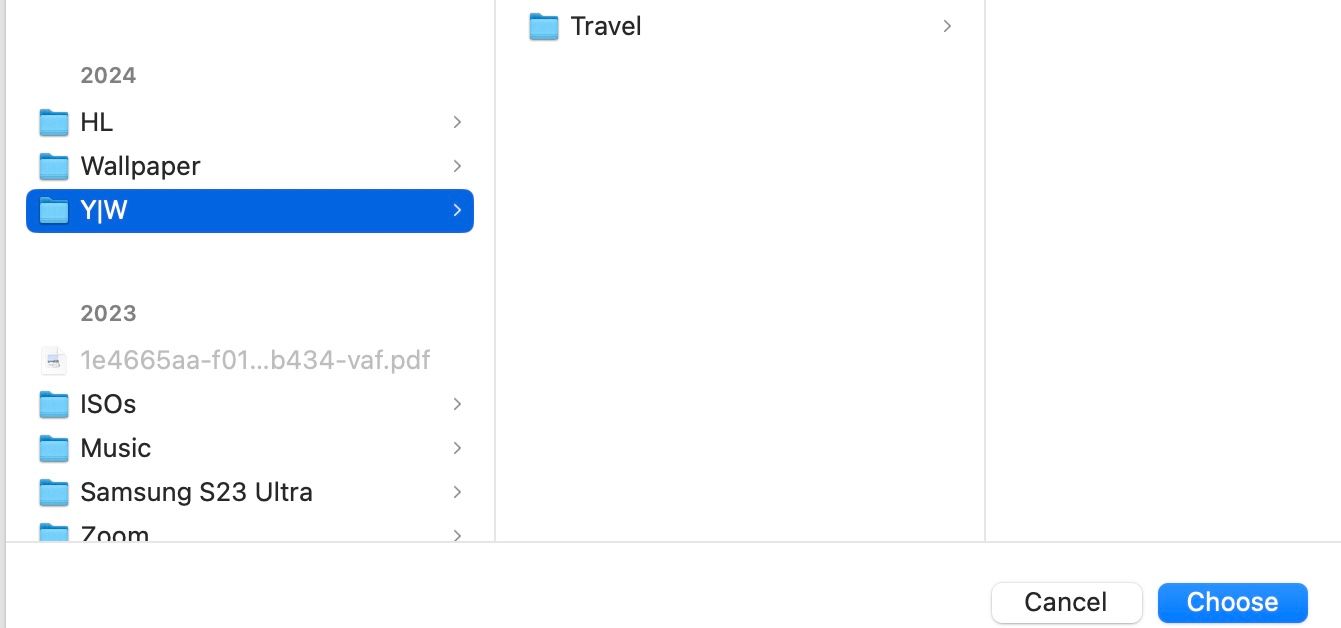Click the Samsung S23 Ultra folder icon
Viewport: 1341px width, 628px height.
pos(52,492)
